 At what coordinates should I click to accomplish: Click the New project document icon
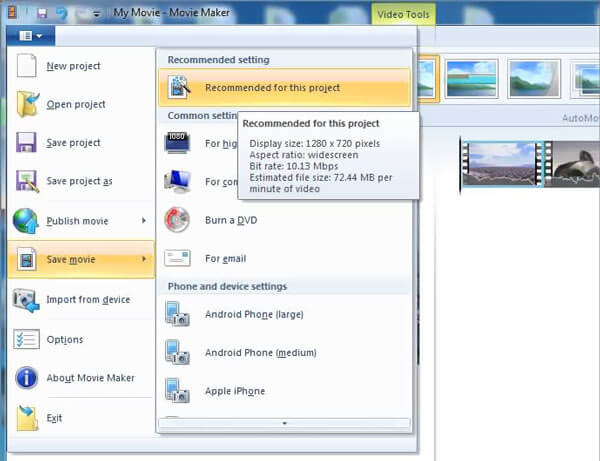tap(26, 65)
